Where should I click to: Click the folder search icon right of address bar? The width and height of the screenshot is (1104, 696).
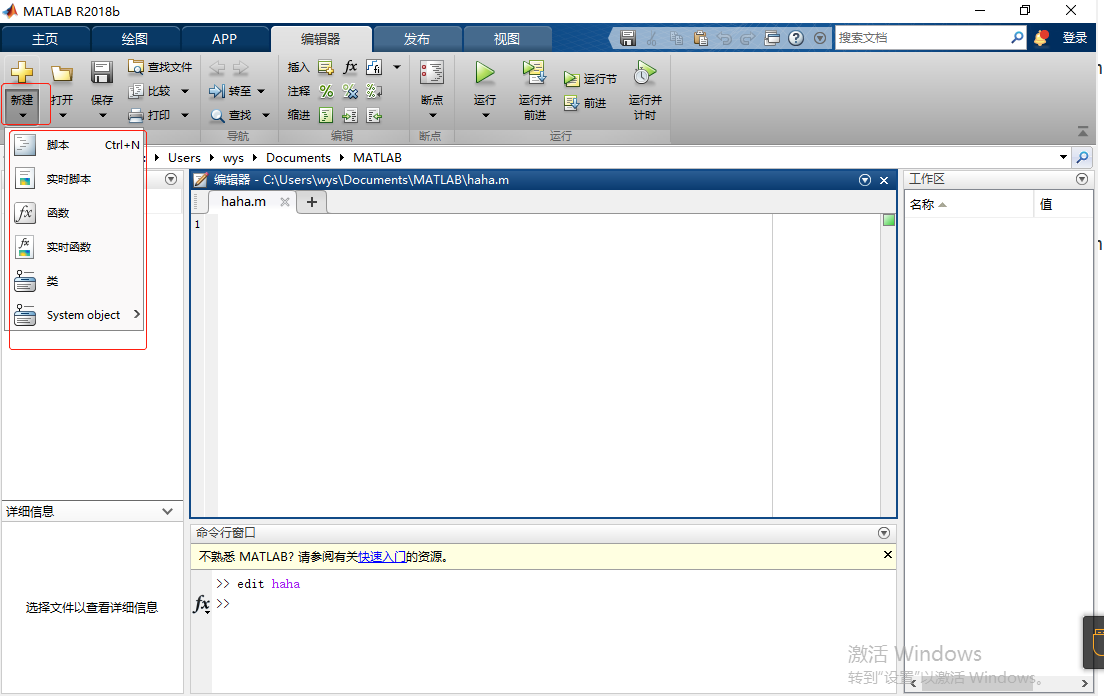tap(1083, 157)
